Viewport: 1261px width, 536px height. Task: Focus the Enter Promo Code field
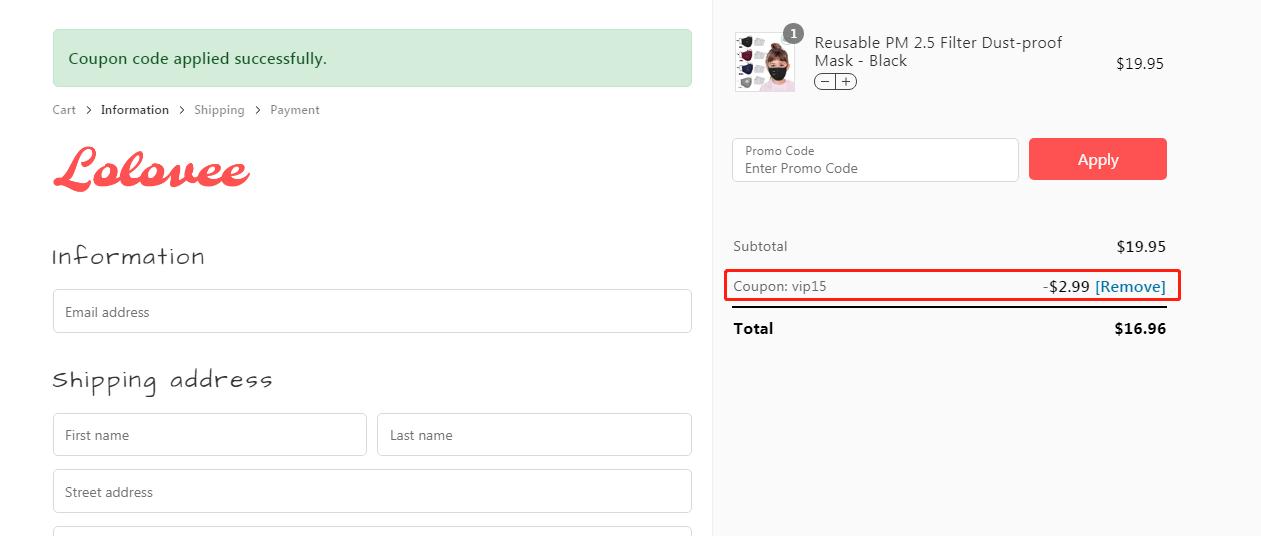[x=875, y=160]
